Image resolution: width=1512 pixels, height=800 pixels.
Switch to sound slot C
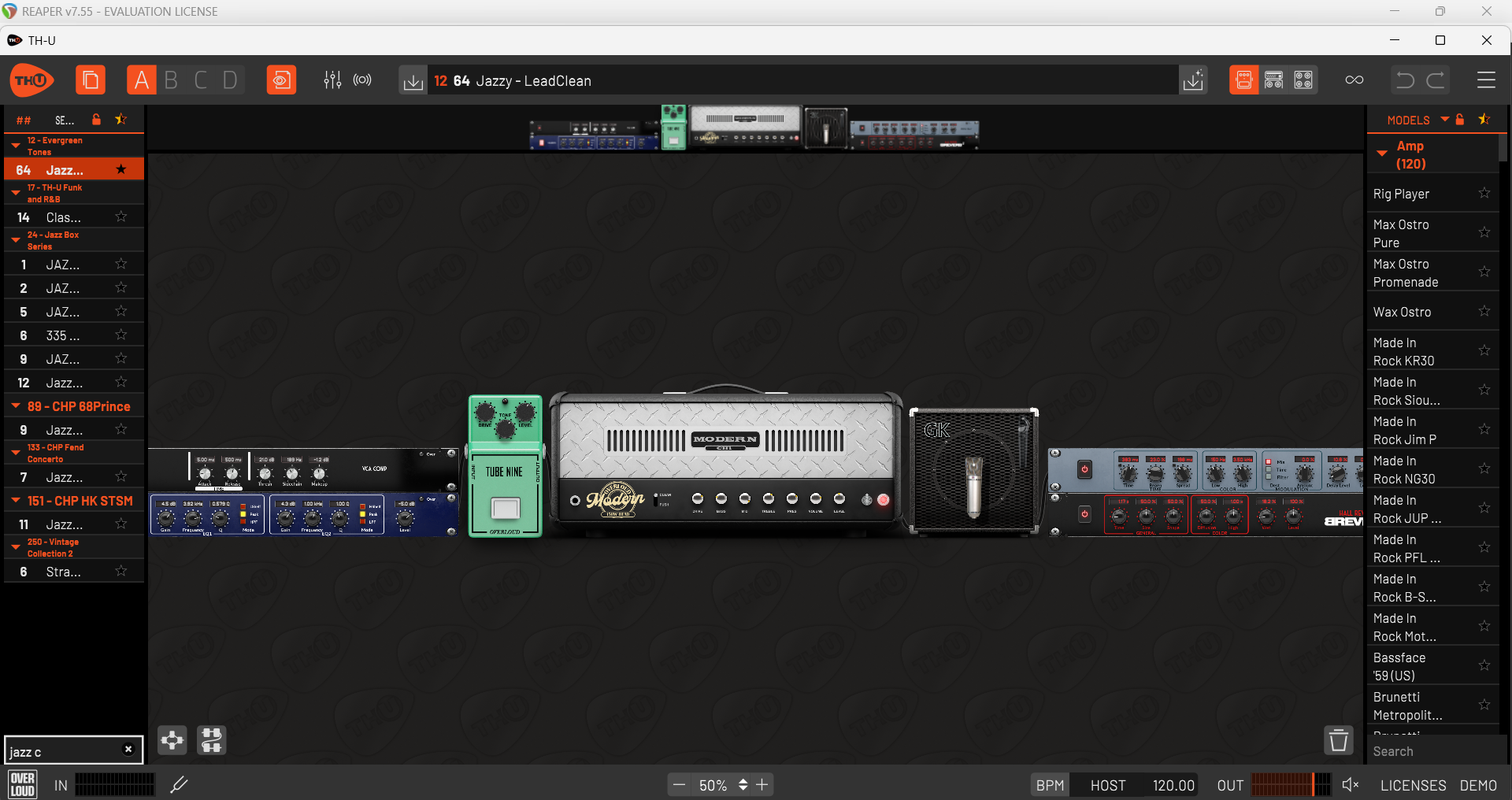coord(201,80)
